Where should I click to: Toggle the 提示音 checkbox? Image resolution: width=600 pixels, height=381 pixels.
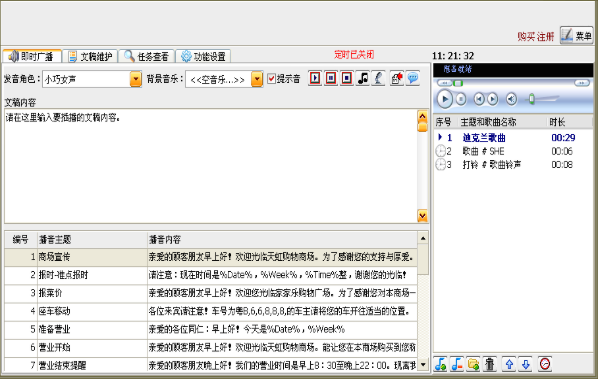[x=271, y=79]
